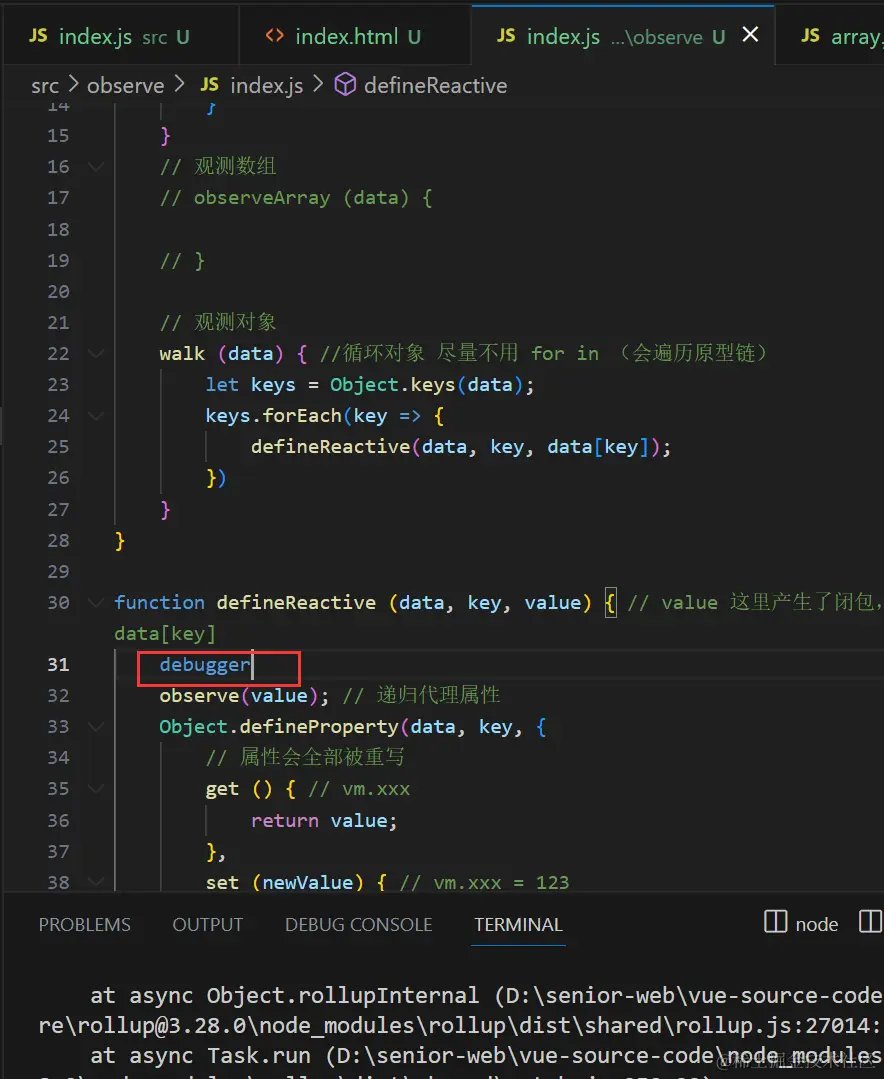The width and height of the screenshot is (884, 1079).
Task: Click the walk method name on line 22
Action: (x=182, y=354)
